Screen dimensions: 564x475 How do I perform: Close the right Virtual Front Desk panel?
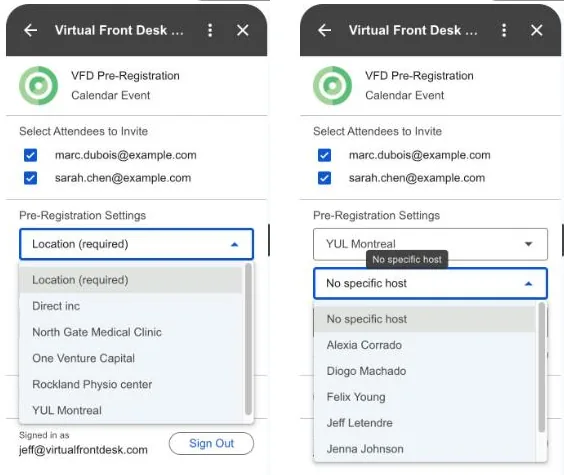pos(537,30)
